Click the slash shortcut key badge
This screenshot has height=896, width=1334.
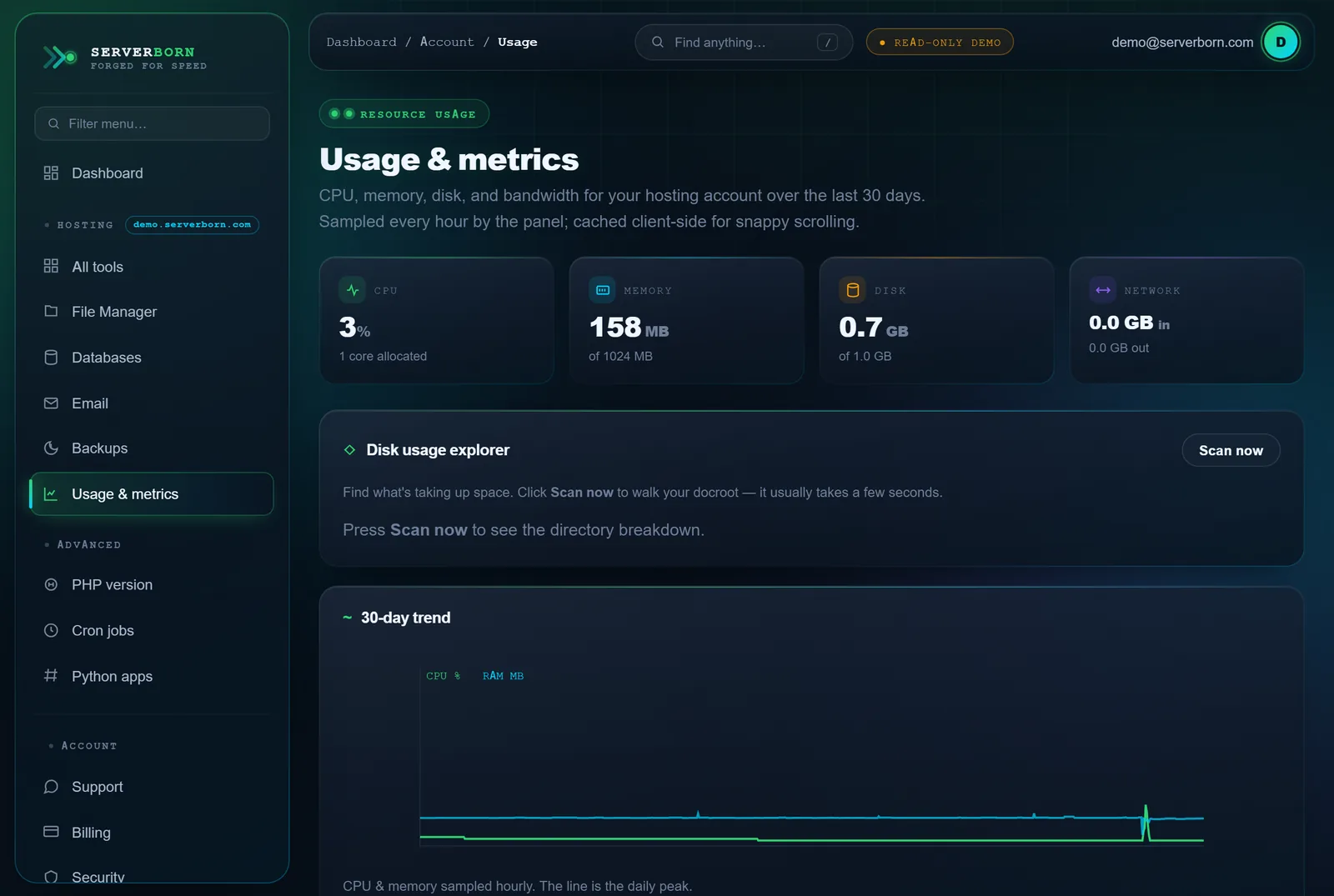[827, 43]
